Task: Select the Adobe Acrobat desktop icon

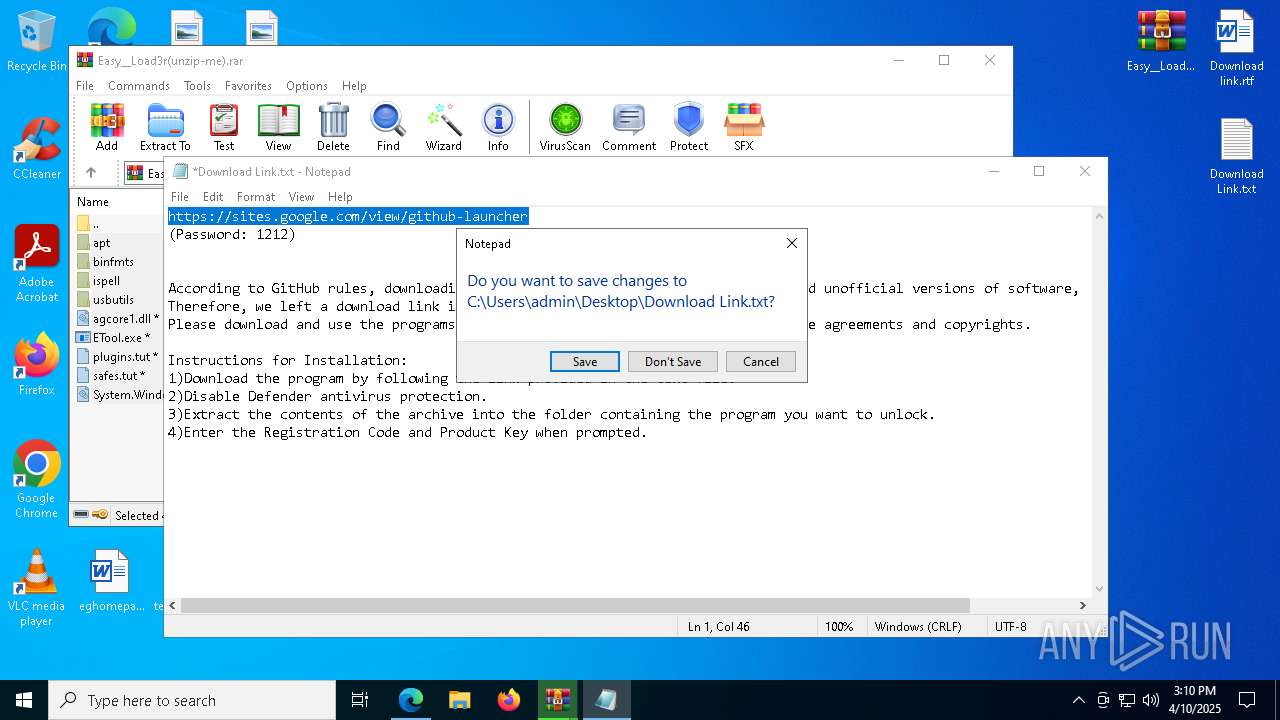Action: (37, 264)
